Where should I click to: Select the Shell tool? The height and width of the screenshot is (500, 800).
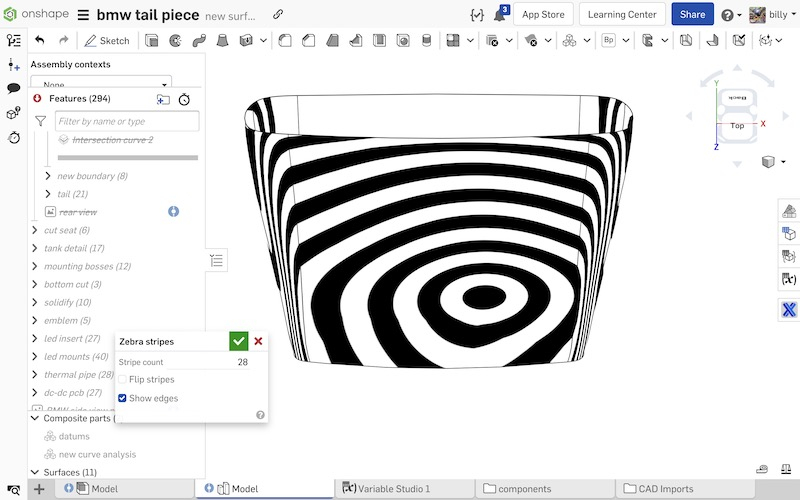(x=379, y=40)
